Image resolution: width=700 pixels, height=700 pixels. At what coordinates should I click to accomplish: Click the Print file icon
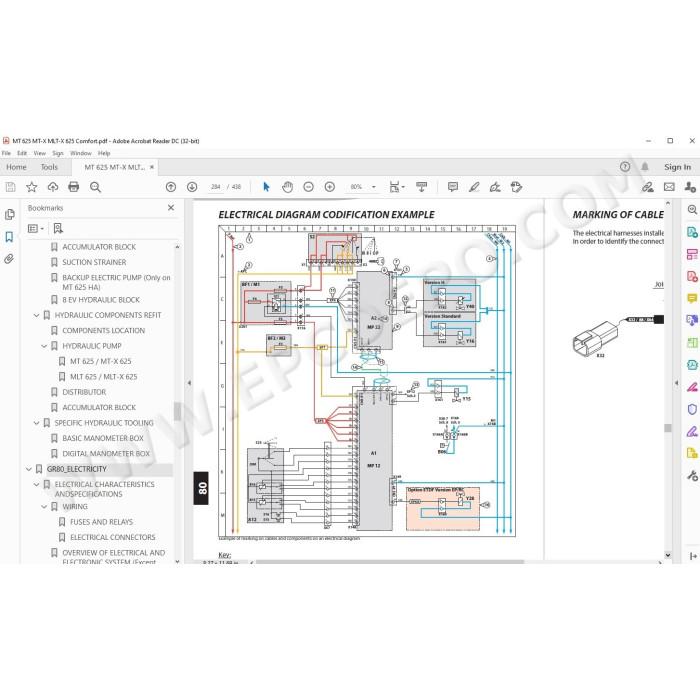[74, 187]
